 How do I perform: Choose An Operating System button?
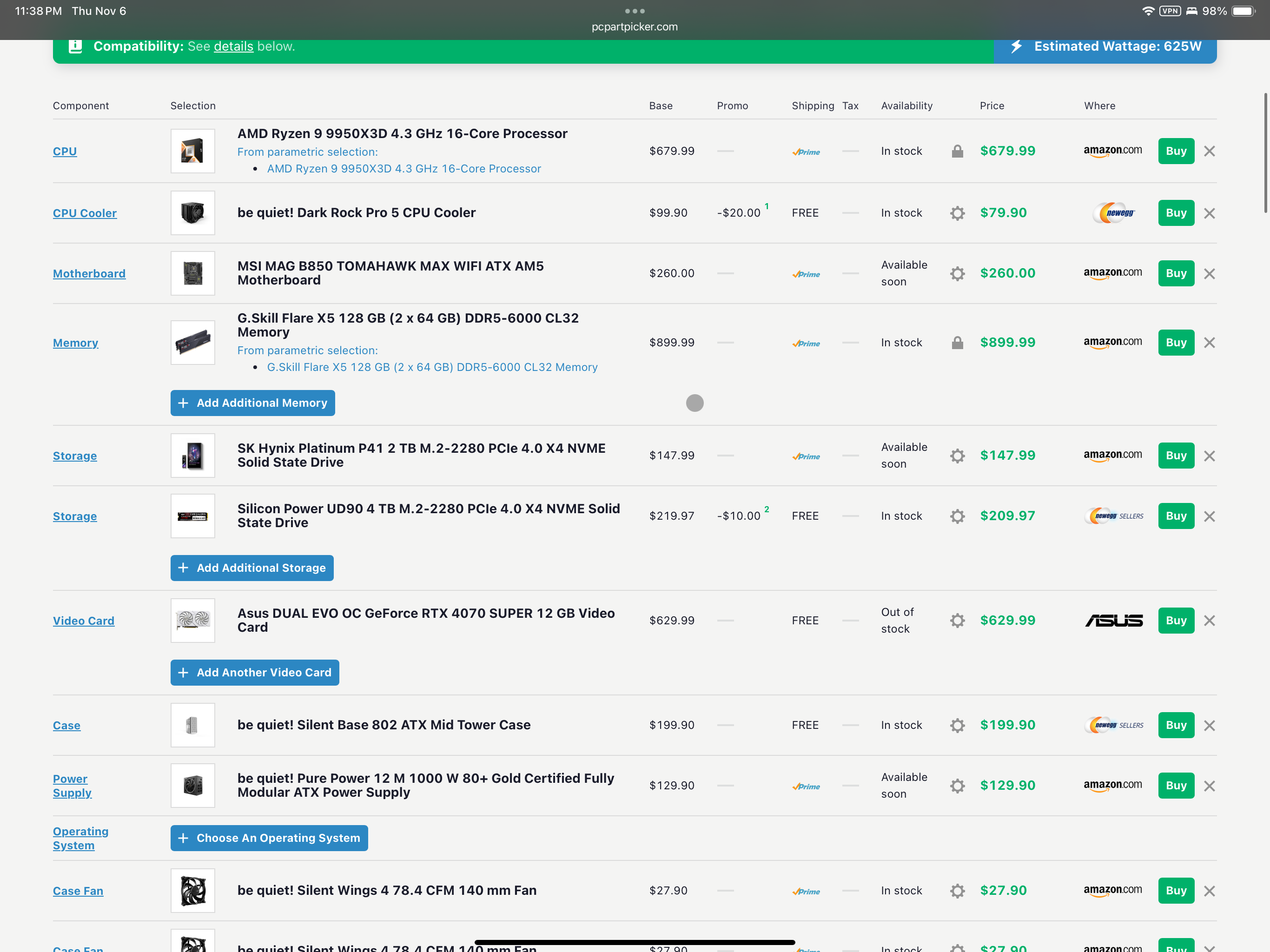coord(269,838)
